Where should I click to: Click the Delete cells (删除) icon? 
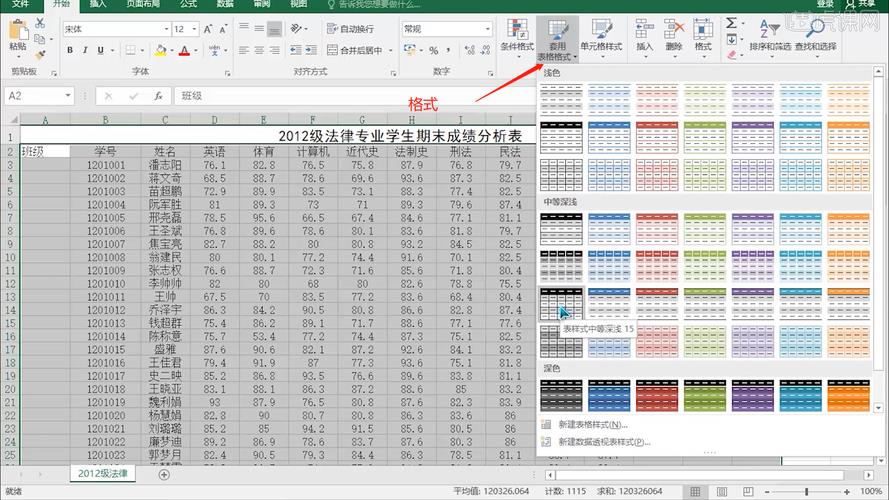pyautogui.click(x=674, y=32)
